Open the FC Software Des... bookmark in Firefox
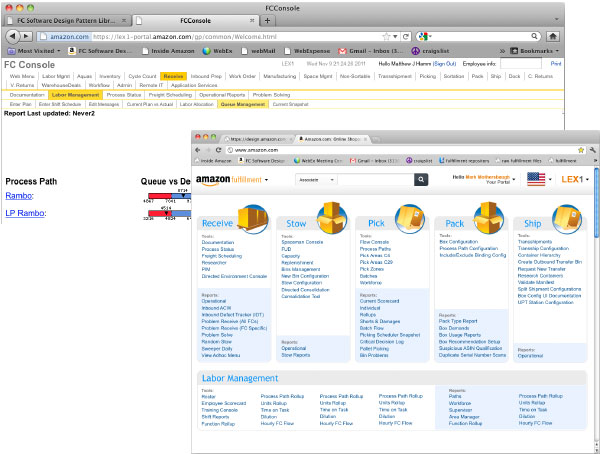600x454 pixels. pos(100,51)
